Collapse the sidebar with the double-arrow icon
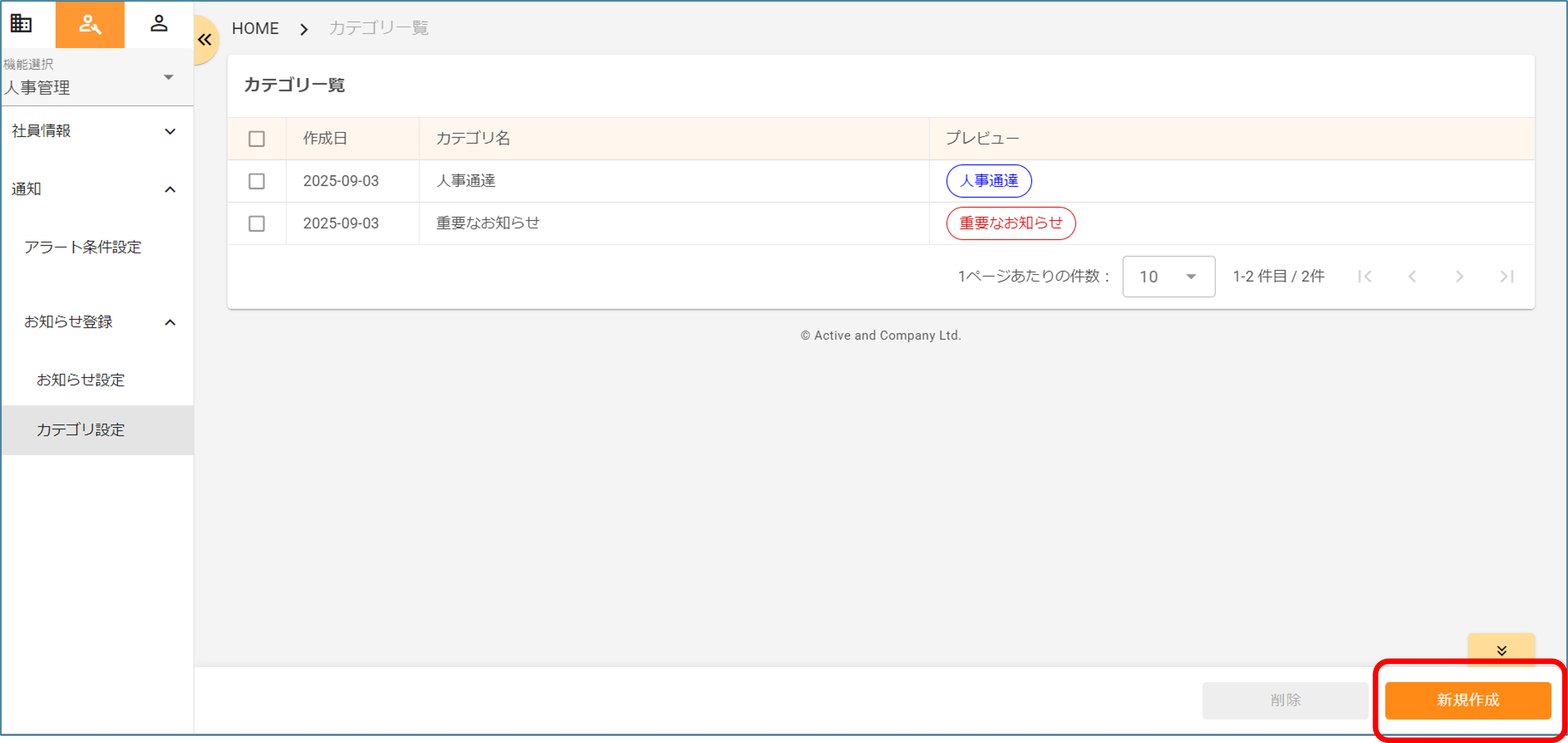1568x743 pixels. point(205,40)
